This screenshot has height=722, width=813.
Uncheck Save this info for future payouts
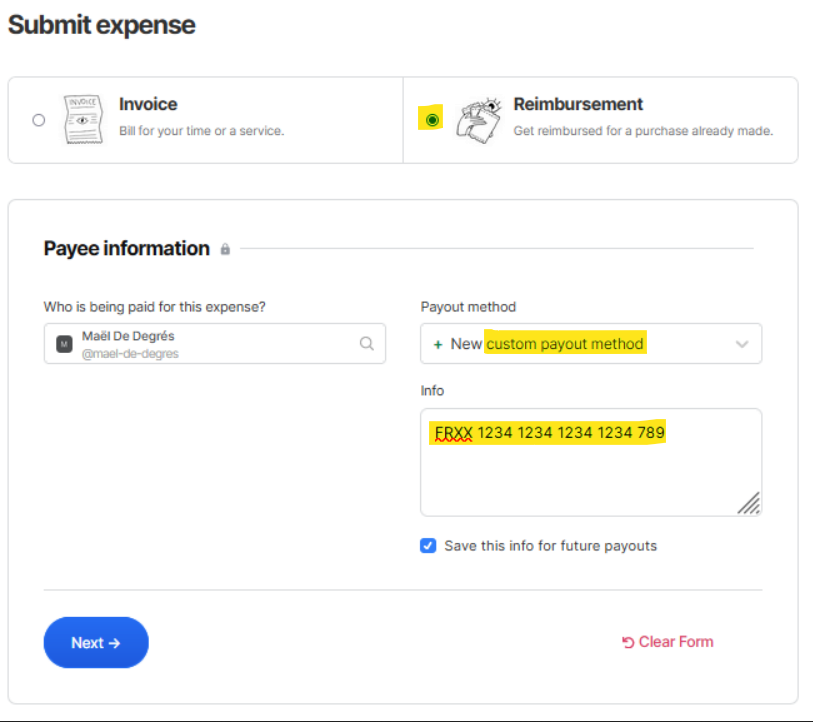click(428, 546)
